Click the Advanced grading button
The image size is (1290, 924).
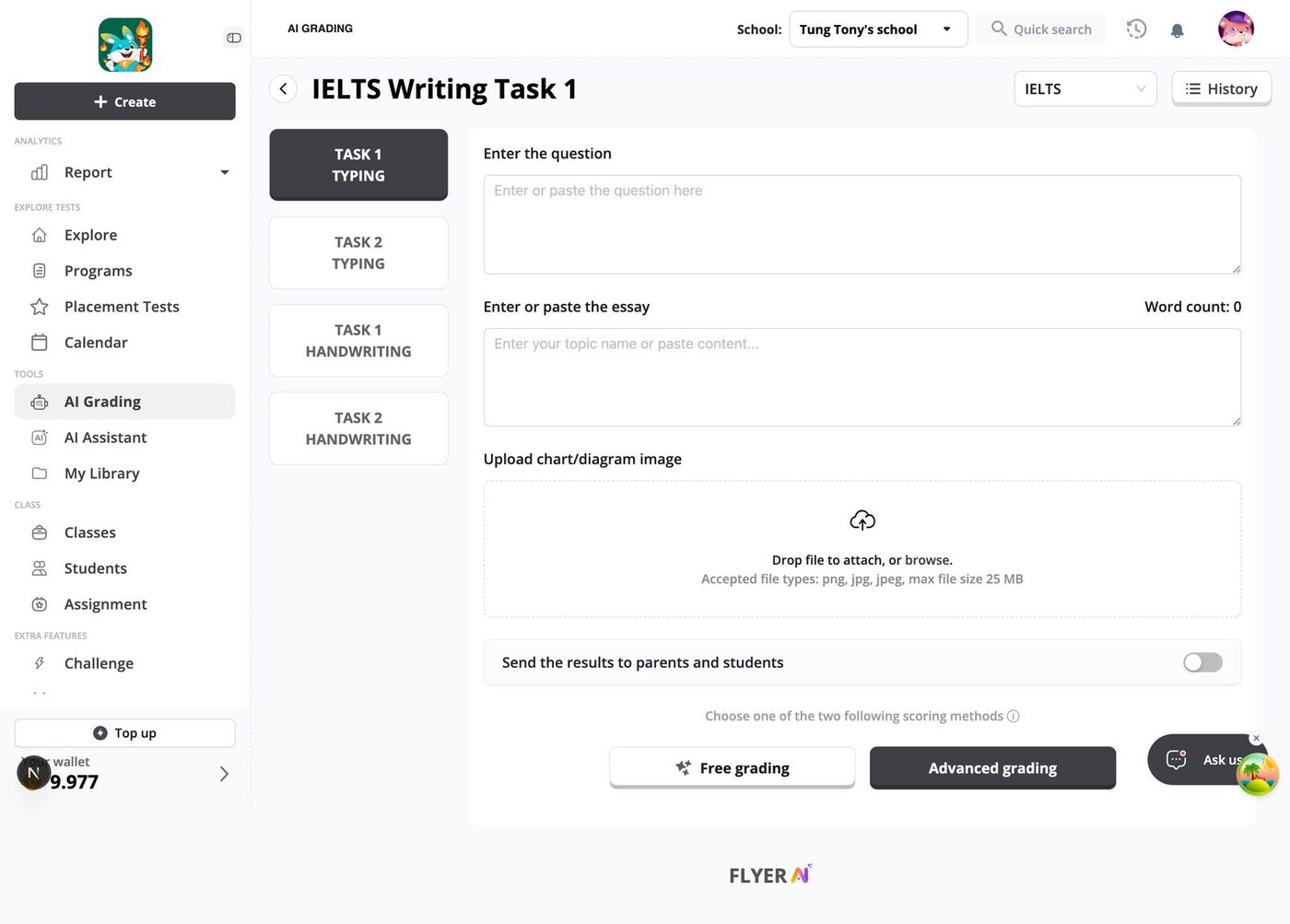pos(992,767)
